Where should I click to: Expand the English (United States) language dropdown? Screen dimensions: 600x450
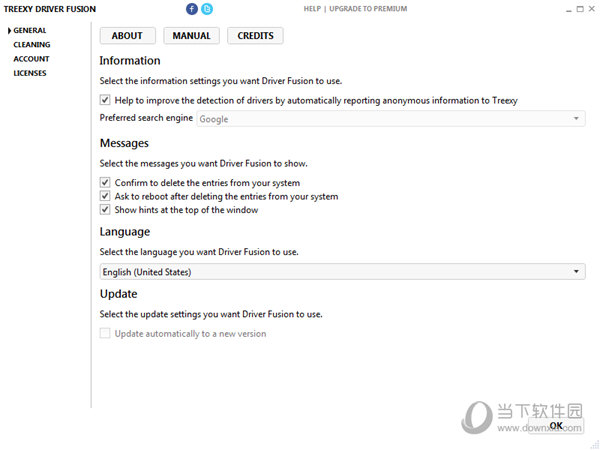[x=342, y=272]
